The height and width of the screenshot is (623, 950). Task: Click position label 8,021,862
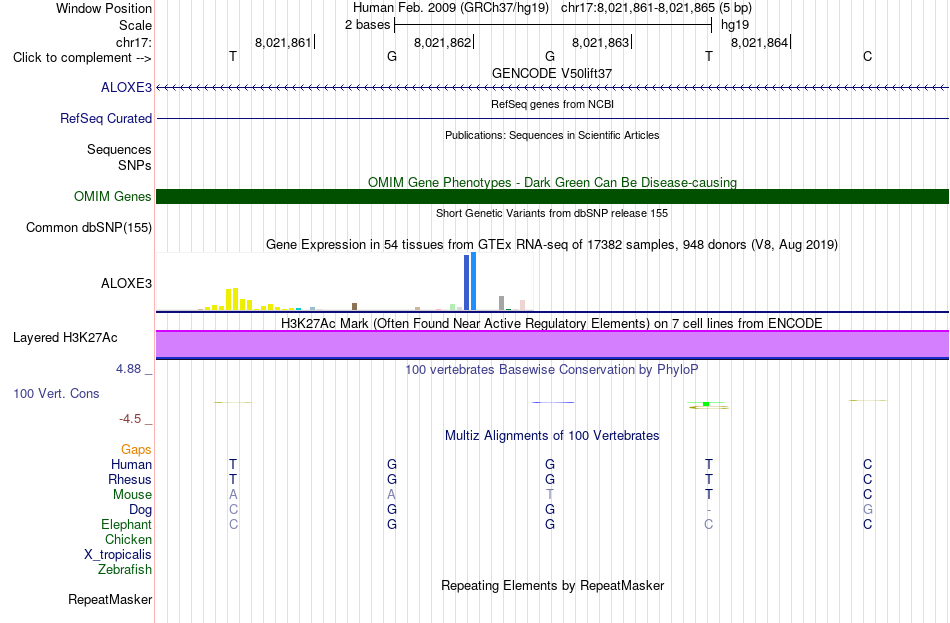click(442, 42)
